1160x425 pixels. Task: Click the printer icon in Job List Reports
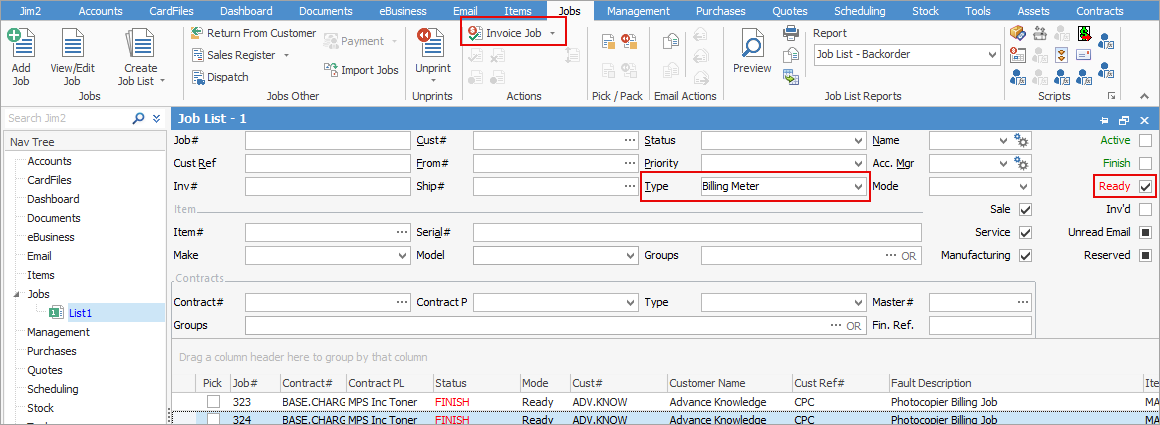pyautogui.click(x=792, y=33)
